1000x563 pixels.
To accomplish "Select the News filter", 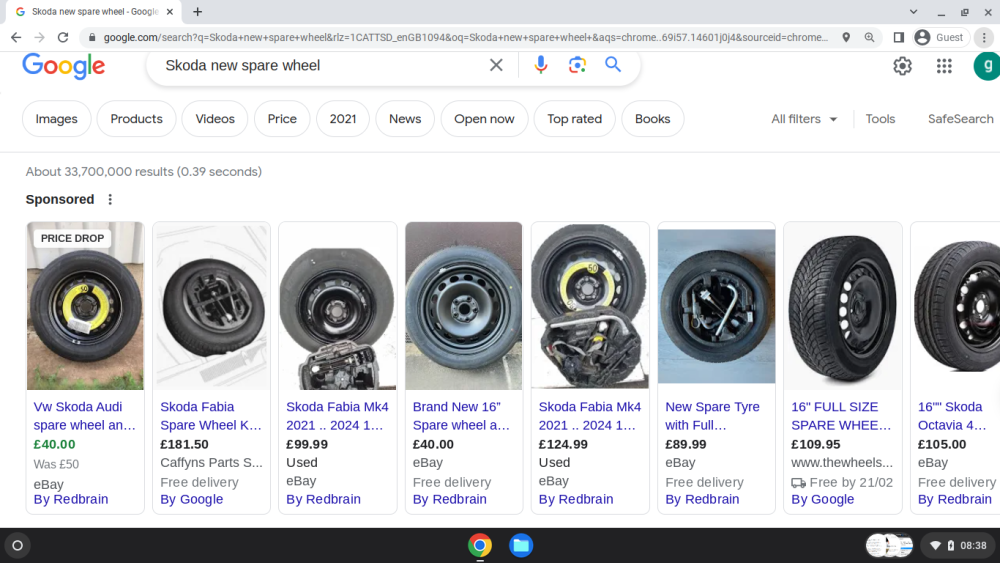I will pyautogui.click(x=405, y=119).
